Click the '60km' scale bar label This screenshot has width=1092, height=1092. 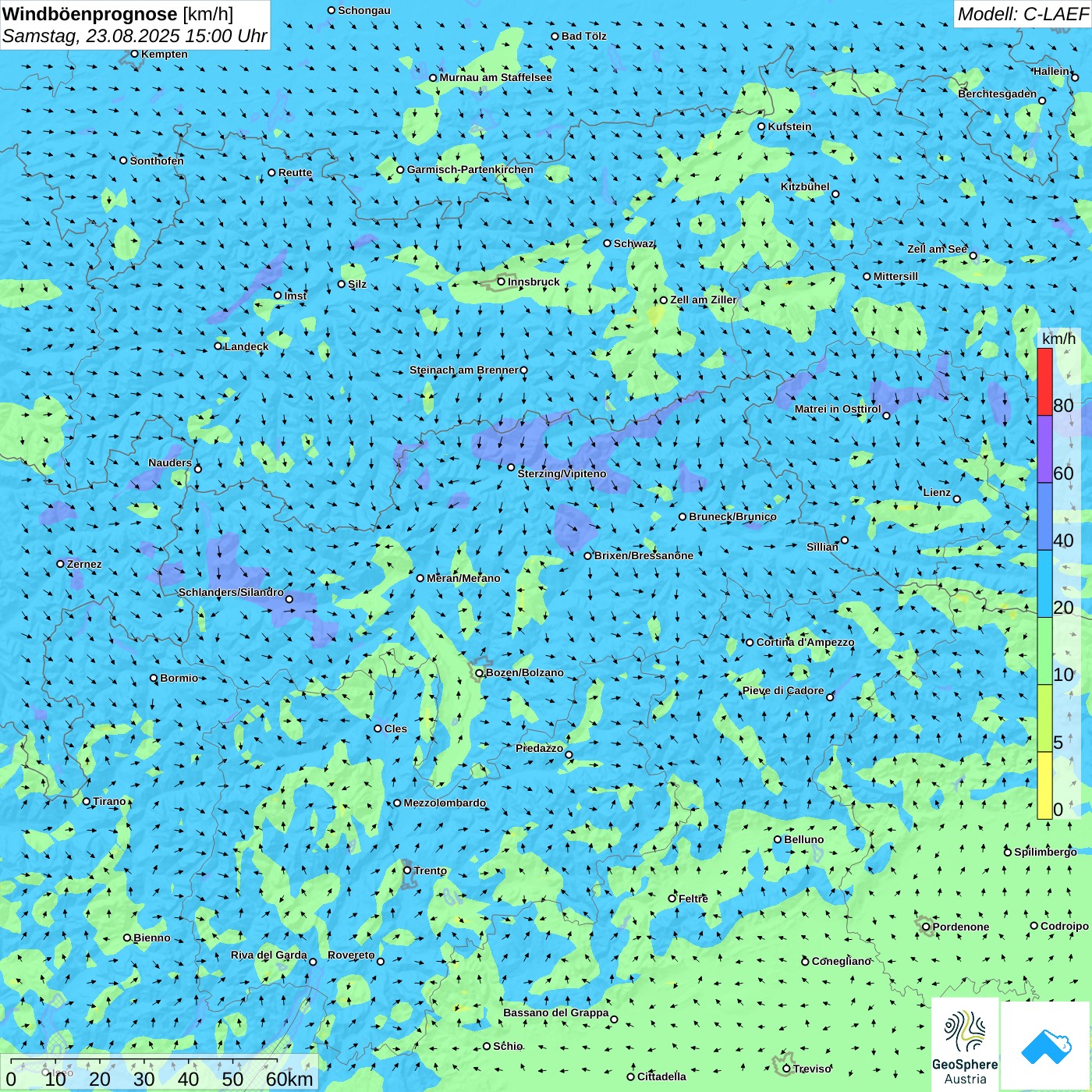tap(289, 1079)
